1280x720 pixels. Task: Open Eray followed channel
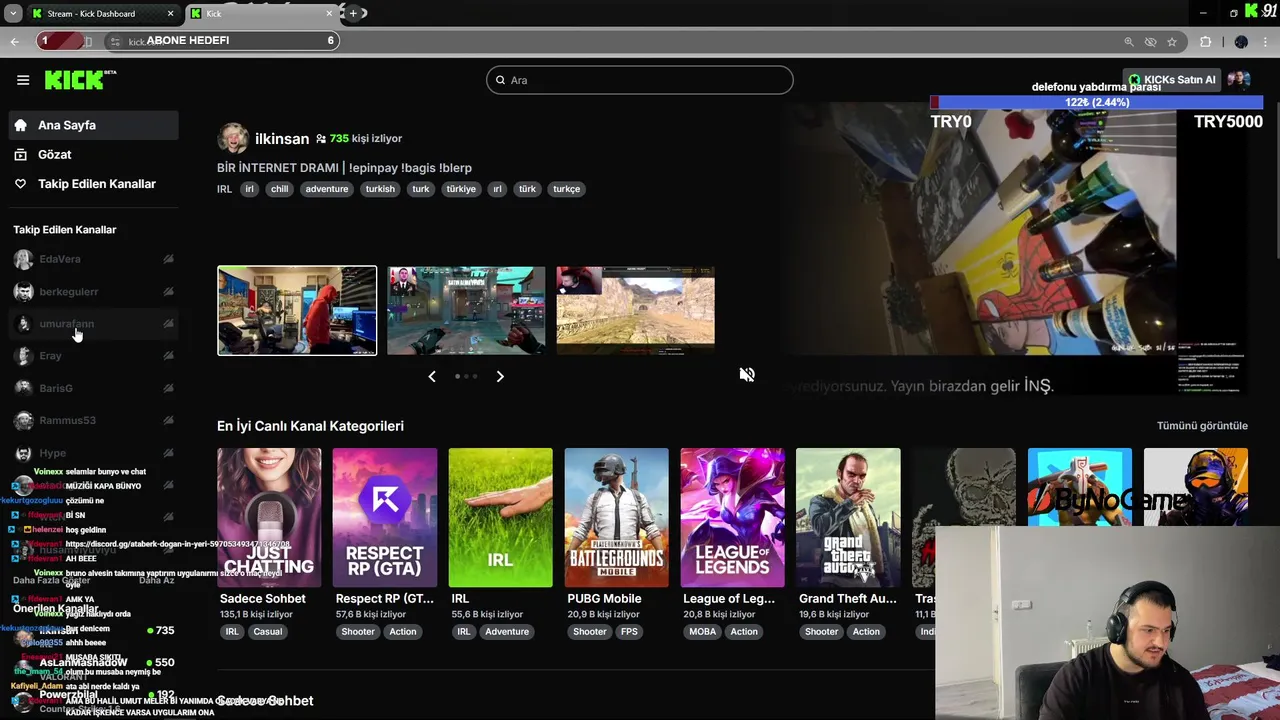[x=94, y=356]
